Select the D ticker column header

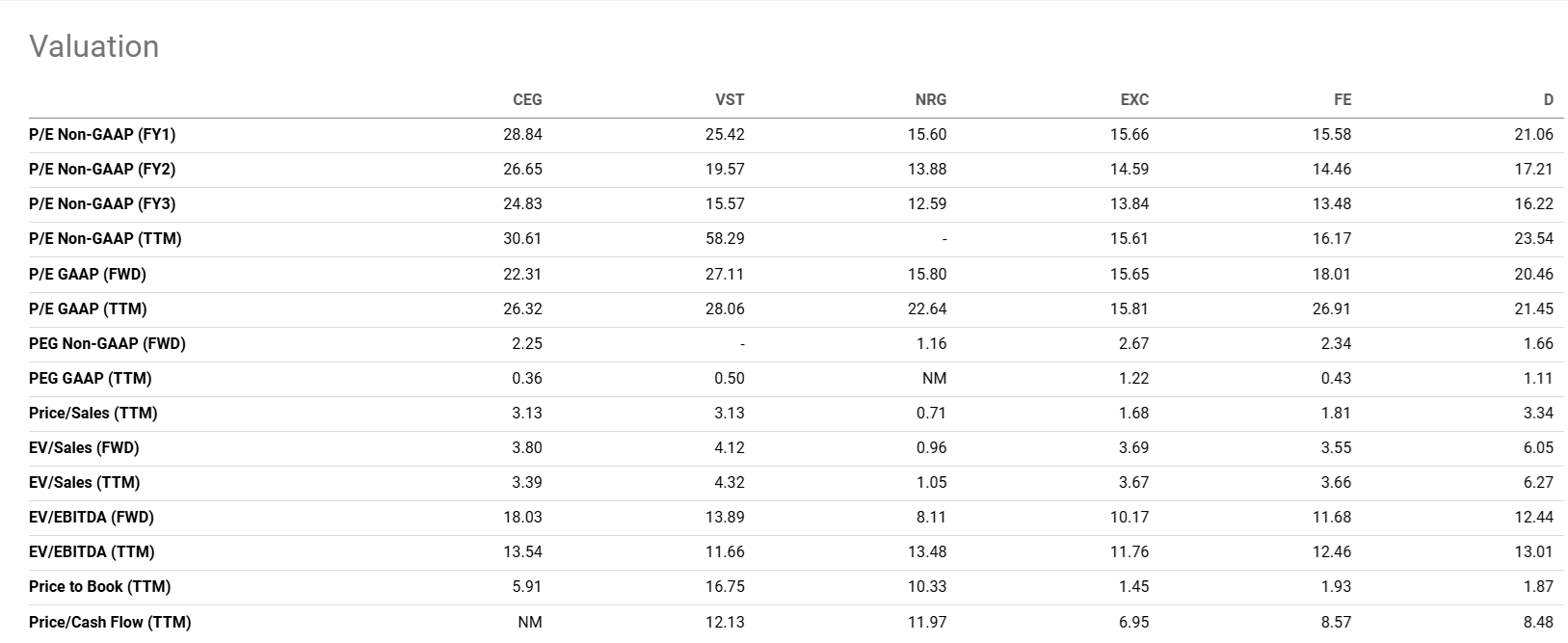pyautogui.click(x=1548, y=99)
